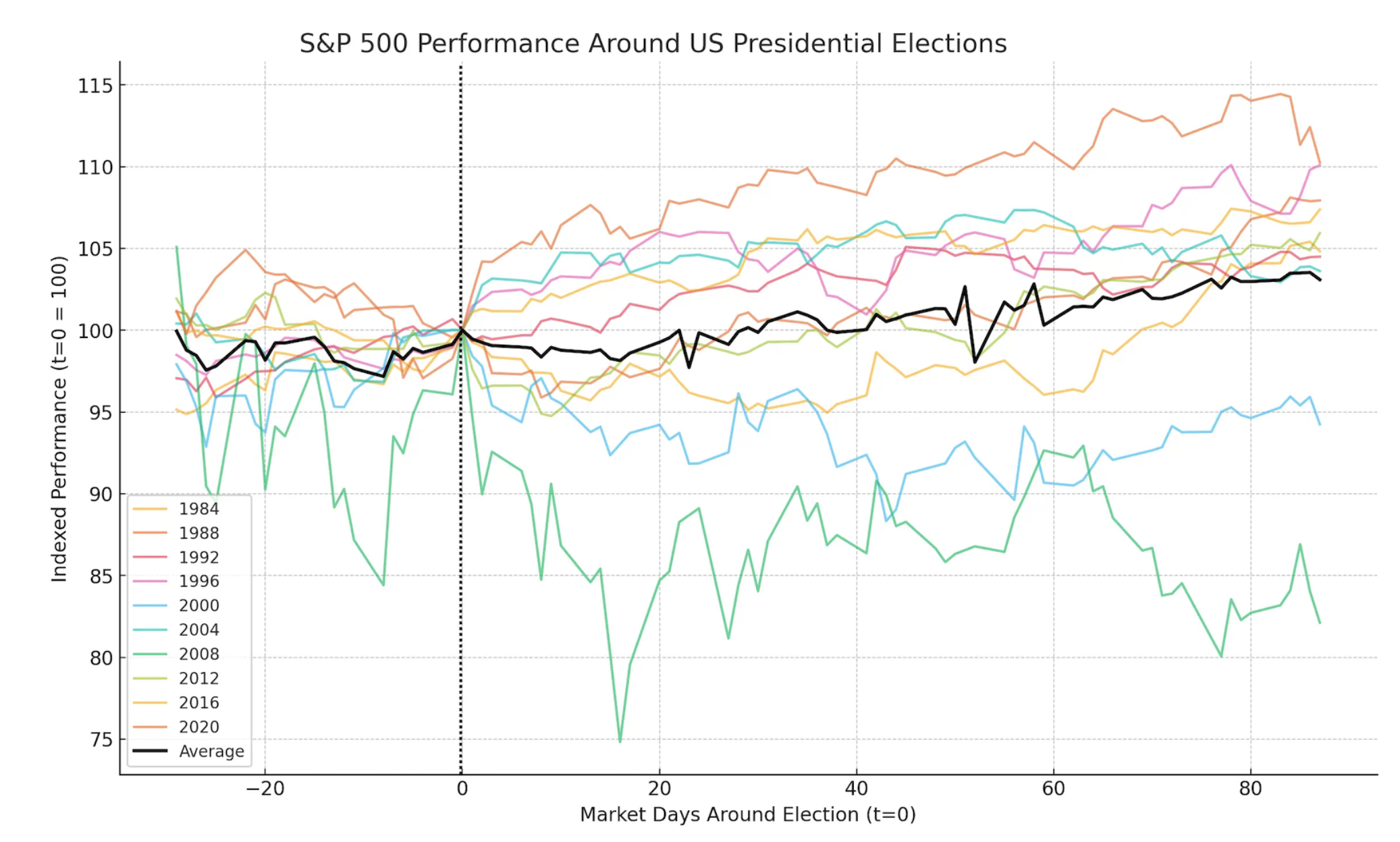Click the 1996 legend entry text

click(x=199, y=581)
